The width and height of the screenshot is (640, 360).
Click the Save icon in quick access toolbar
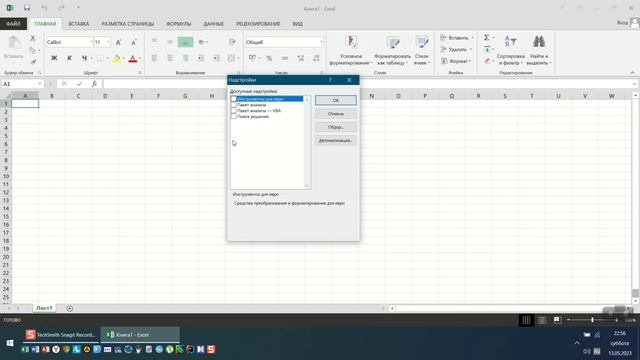pos(27,8)
